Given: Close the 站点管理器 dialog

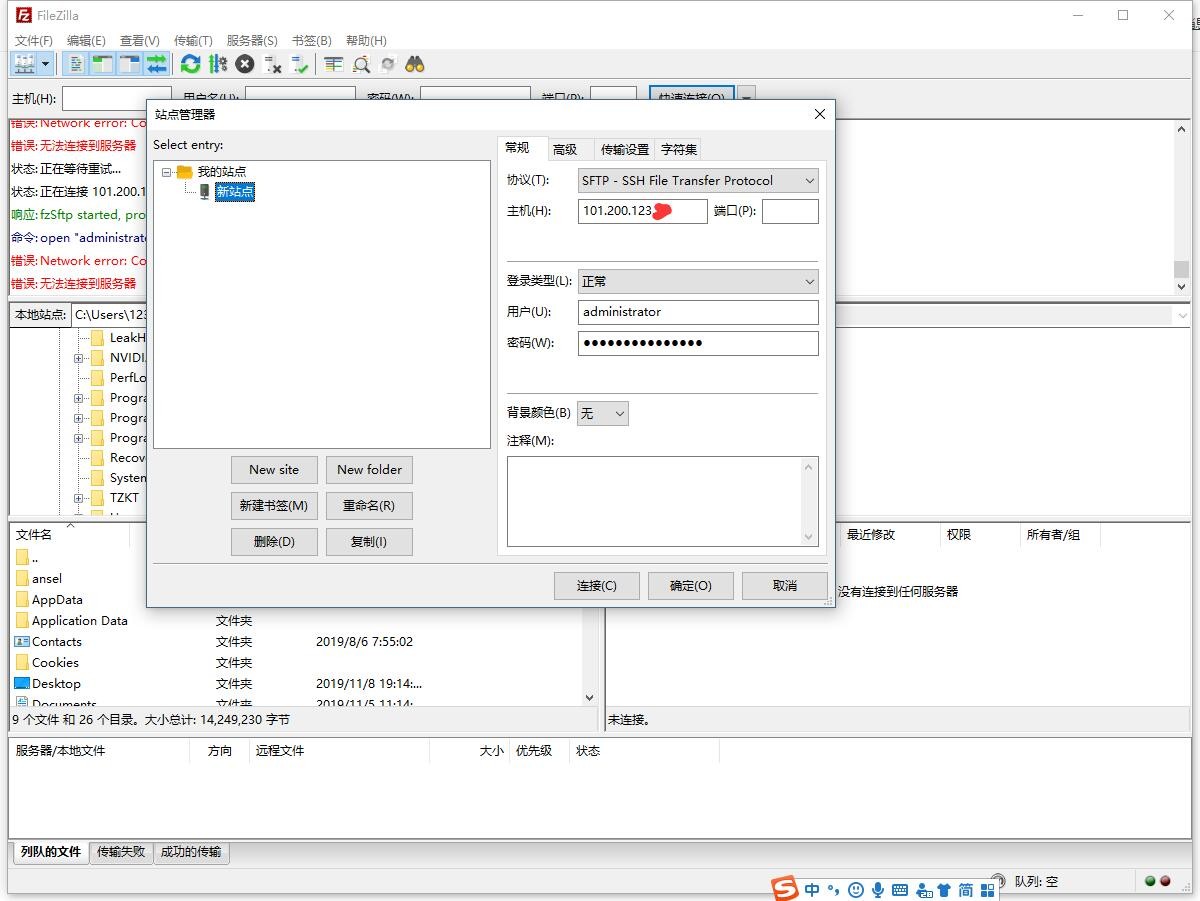Looking at the screenshot, I should tap(820, 114).
